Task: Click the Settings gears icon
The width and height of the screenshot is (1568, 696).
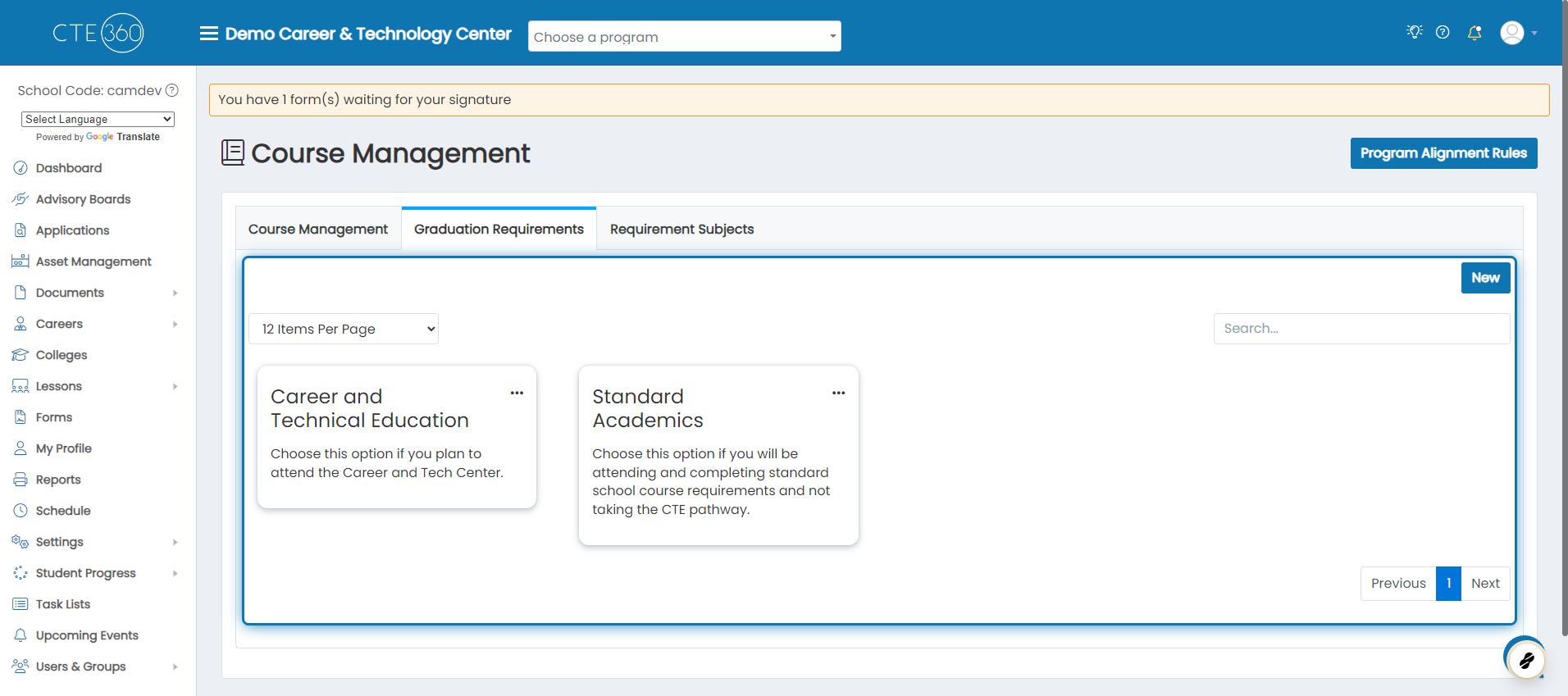Action: [x=21, y=542]
